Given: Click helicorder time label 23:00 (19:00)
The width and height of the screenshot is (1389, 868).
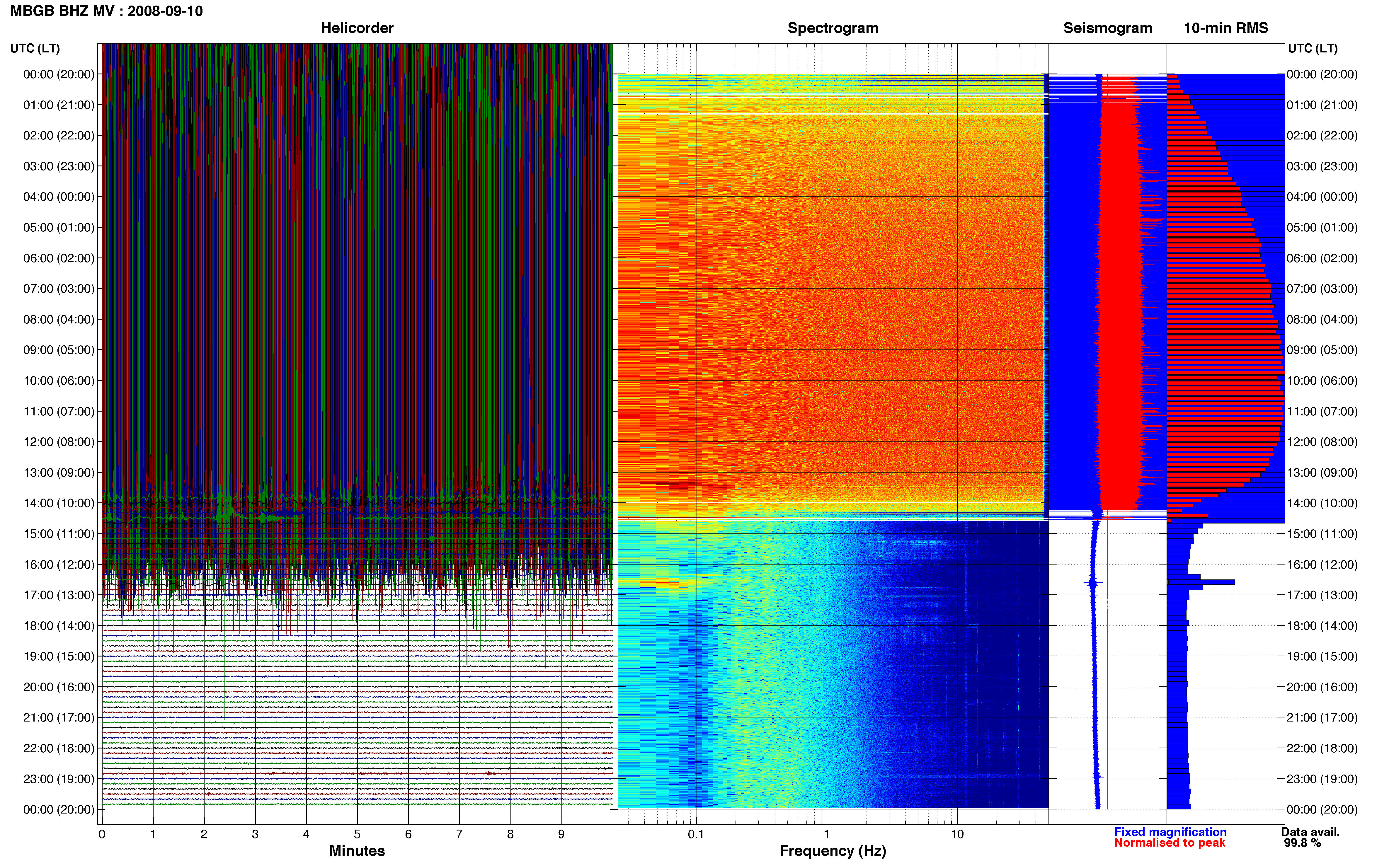Looking at the screenshot, I should tap(59, 779).
